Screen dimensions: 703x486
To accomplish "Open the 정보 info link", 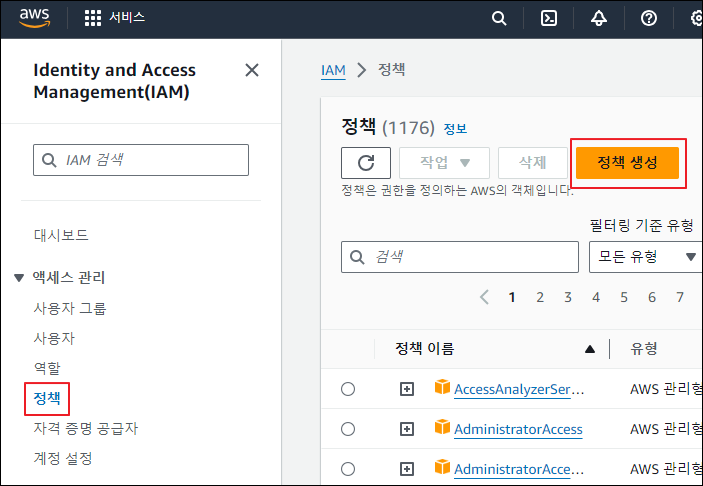I will pyautogui.click(x=455, y=129).
